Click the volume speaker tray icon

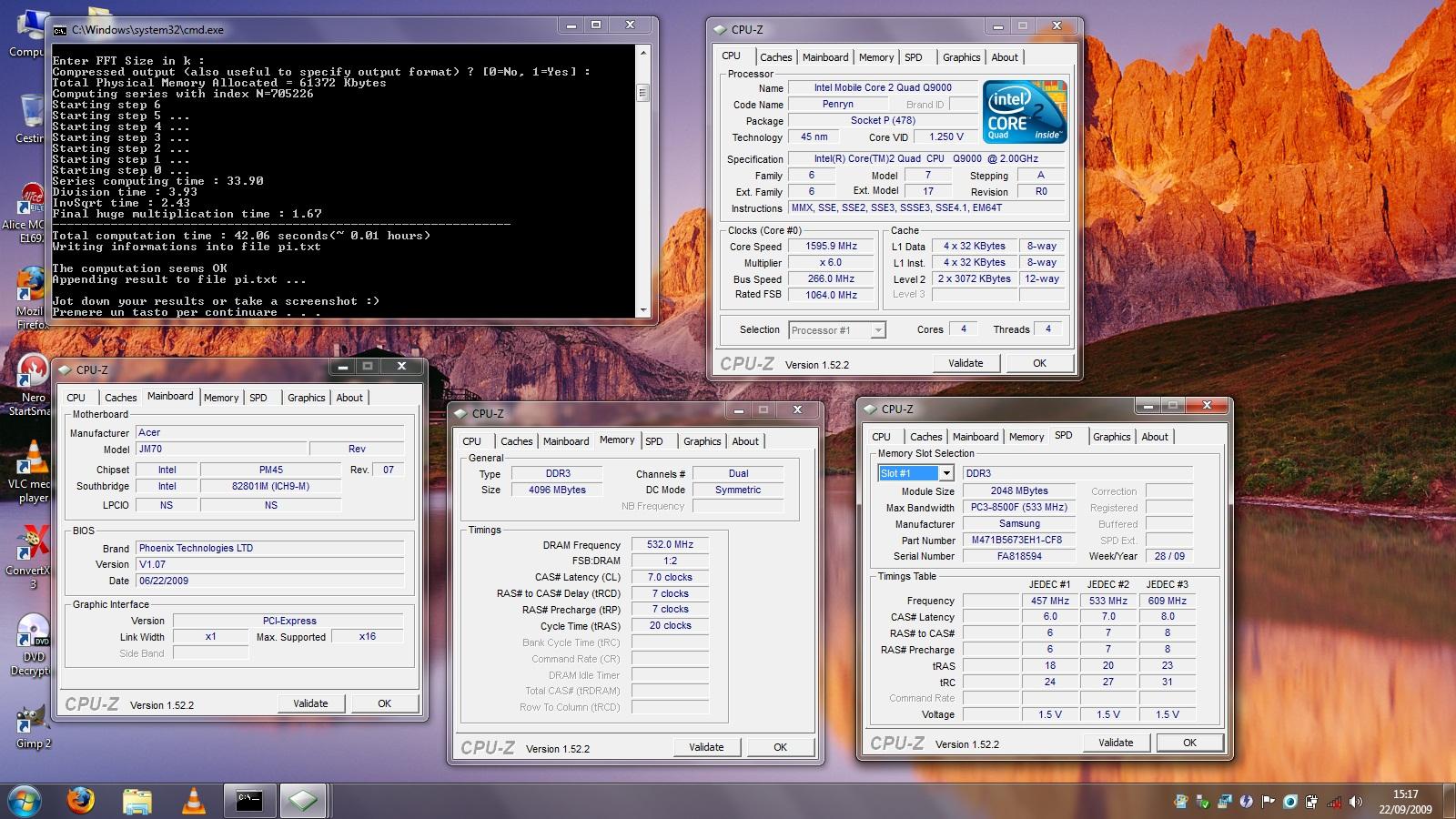(1355, 802)
